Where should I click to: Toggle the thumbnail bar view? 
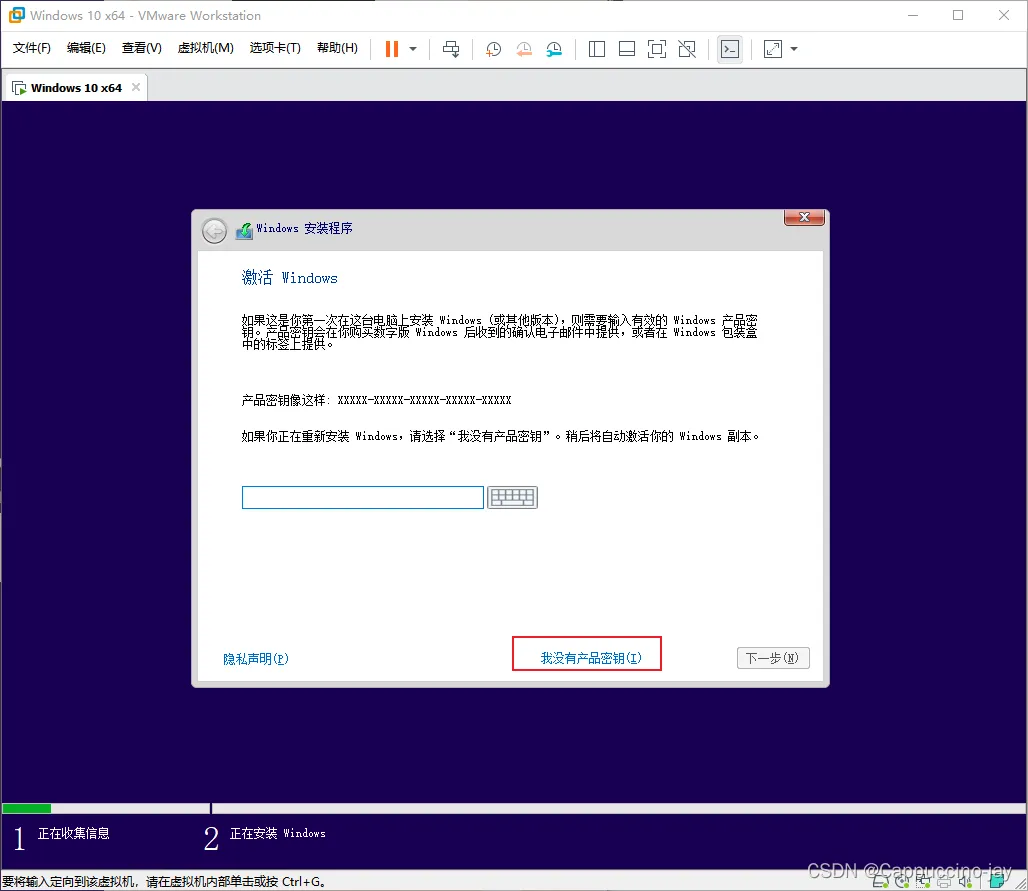627,49
